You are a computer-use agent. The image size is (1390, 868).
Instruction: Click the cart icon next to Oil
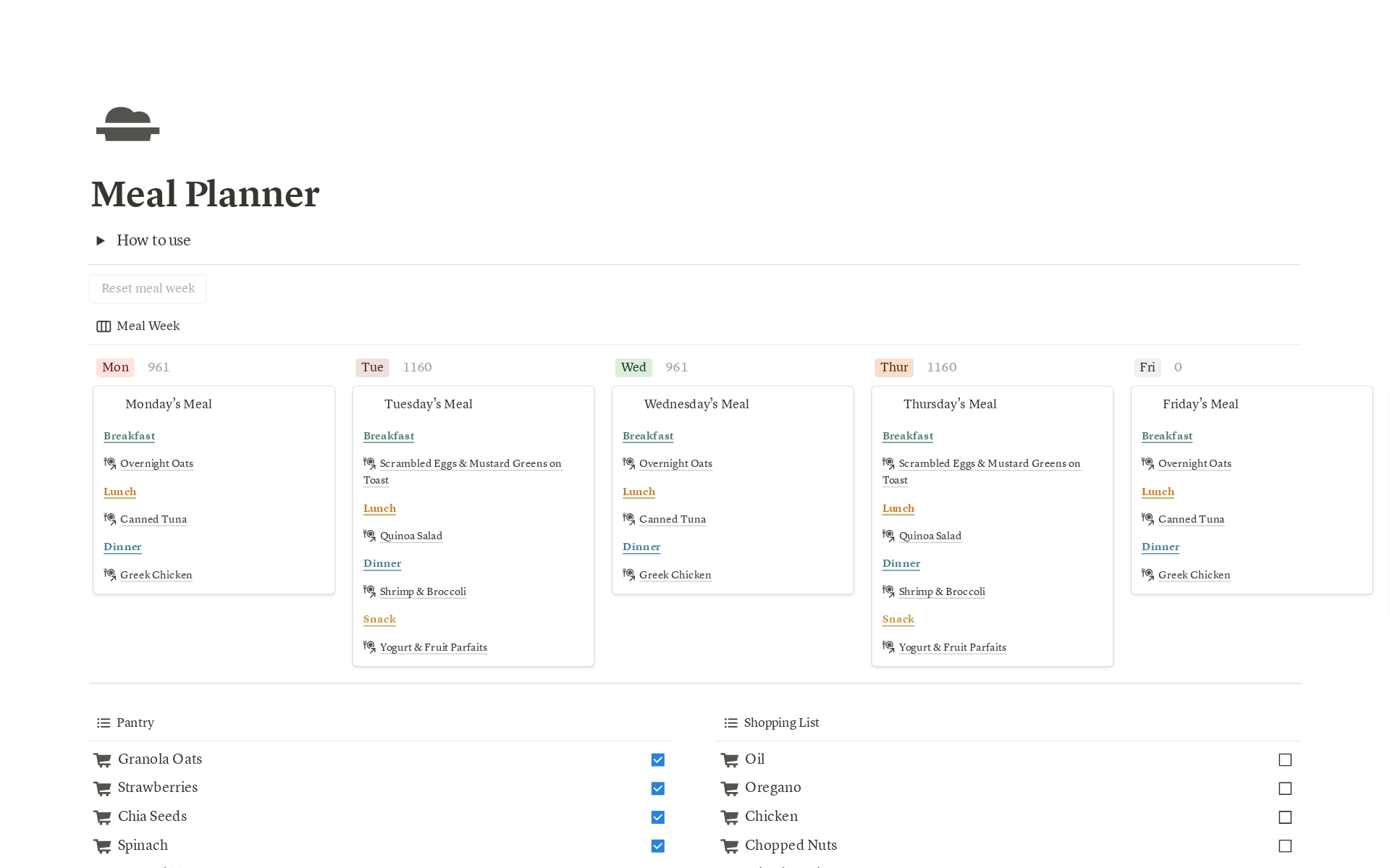pyautogui.click(x=729, y=759)
